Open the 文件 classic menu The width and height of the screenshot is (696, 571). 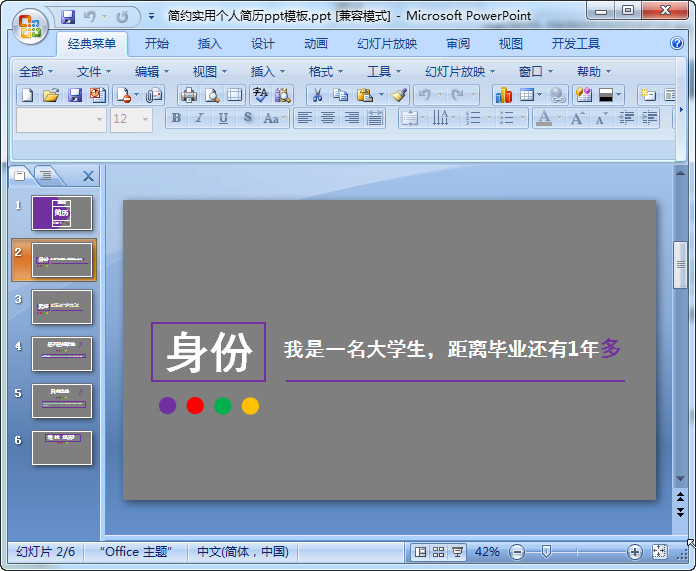click(x=94, y=71)
